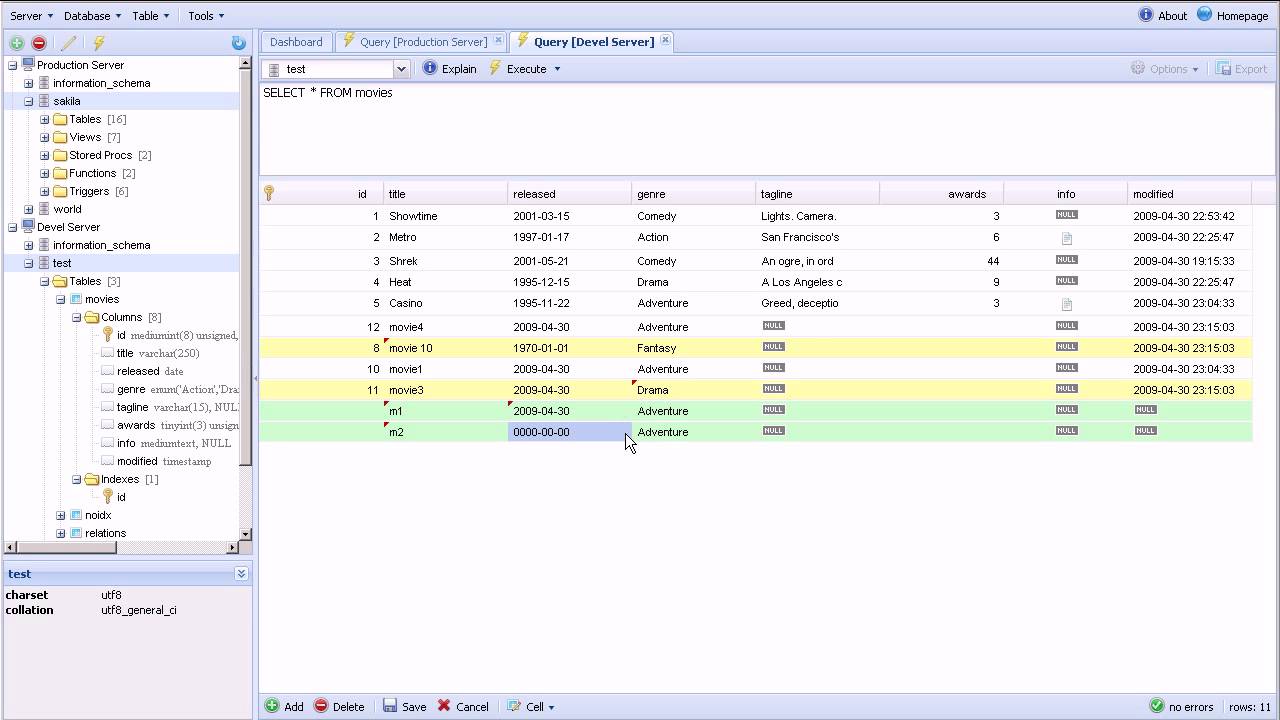Click the SQL query editor text area
1280x720 pixels.
[767, 130]
